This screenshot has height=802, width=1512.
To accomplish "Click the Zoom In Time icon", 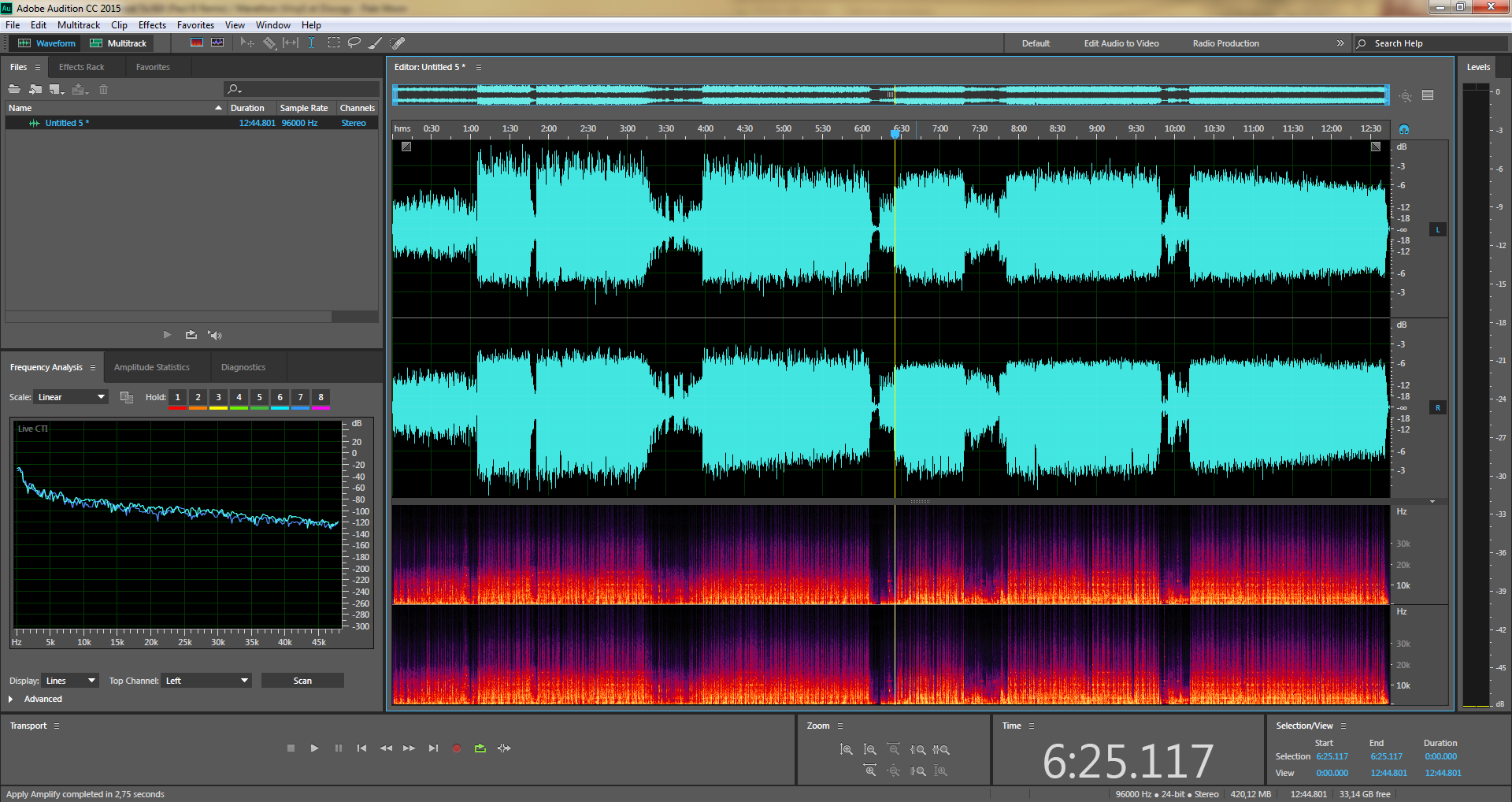I will 870,770.
